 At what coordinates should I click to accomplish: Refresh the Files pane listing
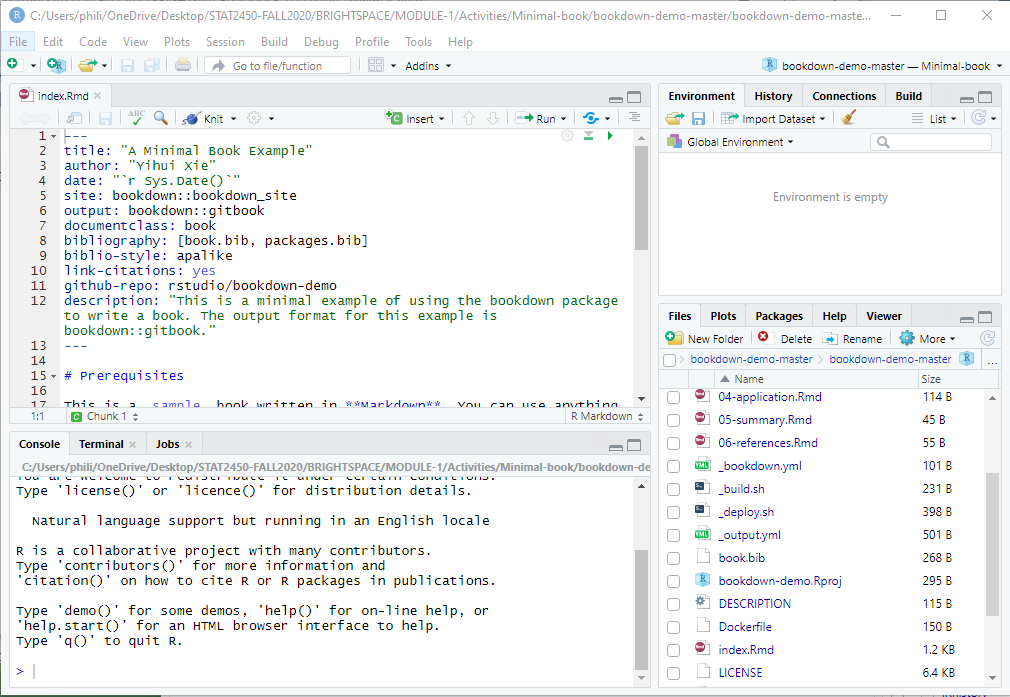point(987,338)
